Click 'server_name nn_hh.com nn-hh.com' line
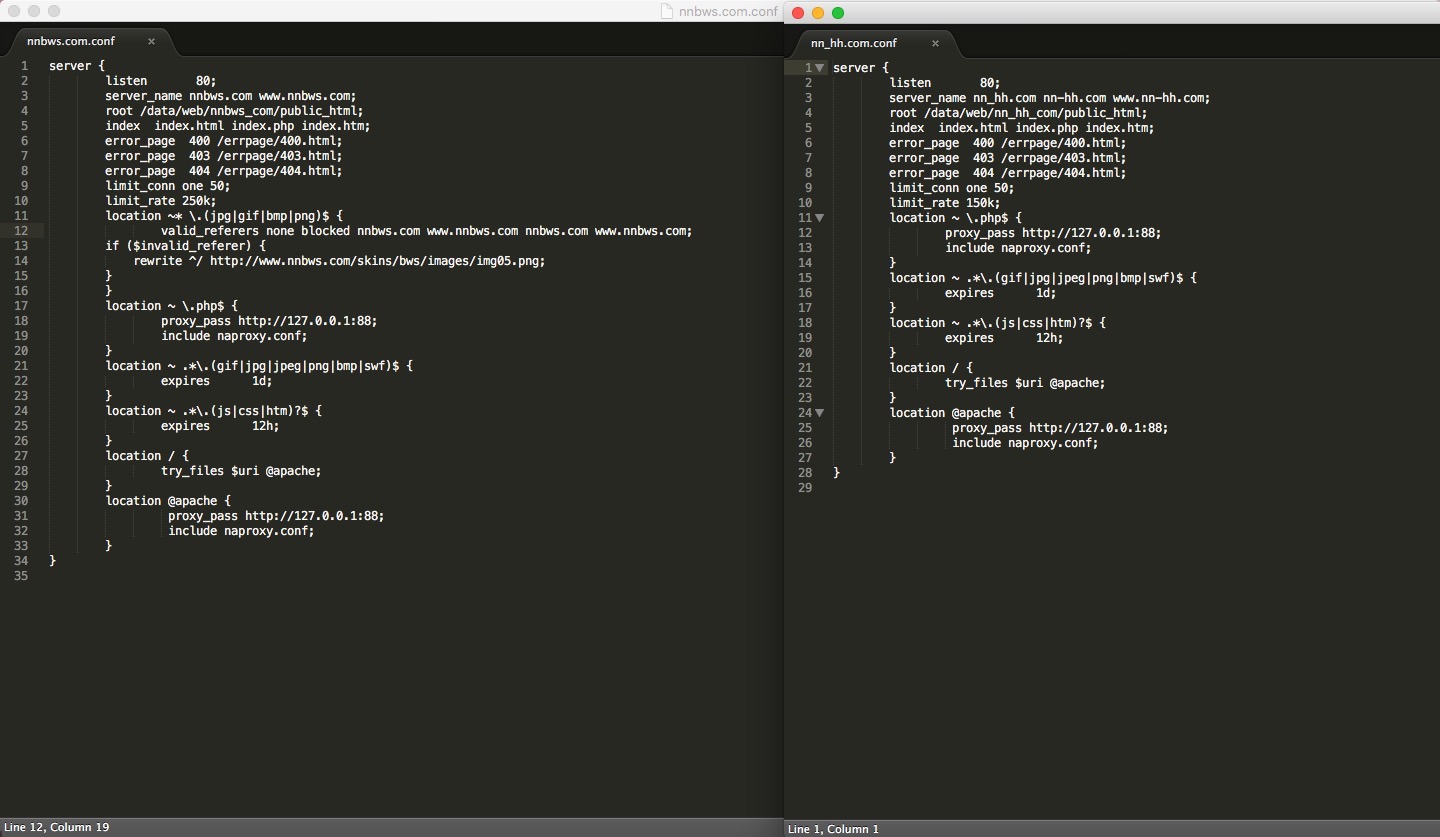The image size is (1440, 837). click(x=1050, y=98)
